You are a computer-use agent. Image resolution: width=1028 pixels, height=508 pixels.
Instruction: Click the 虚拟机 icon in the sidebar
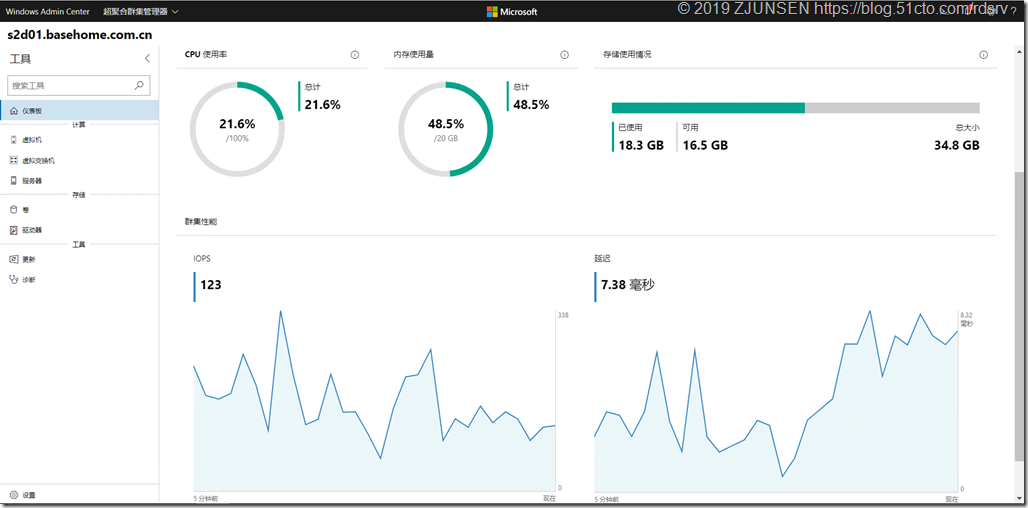point(14,140)
